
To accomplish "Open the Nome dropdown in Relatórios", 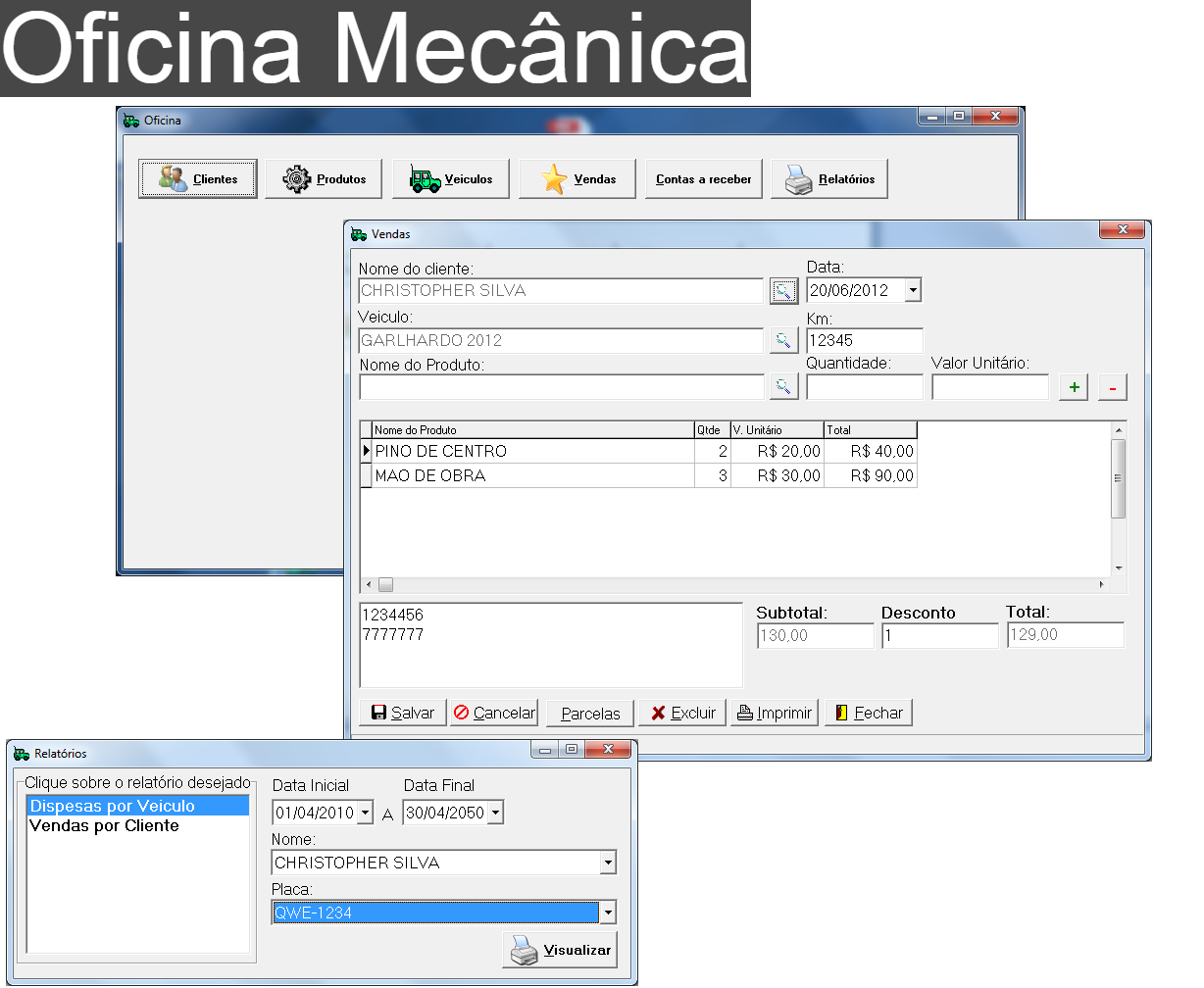I will point(608,864).
